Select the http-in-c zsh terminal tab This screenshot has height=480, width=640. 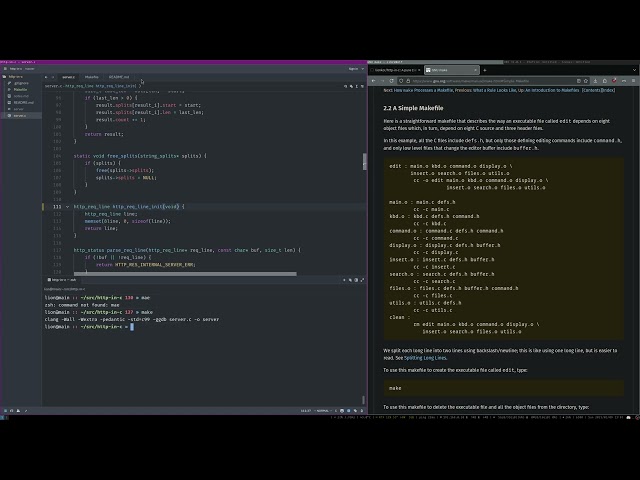(62, 280)
